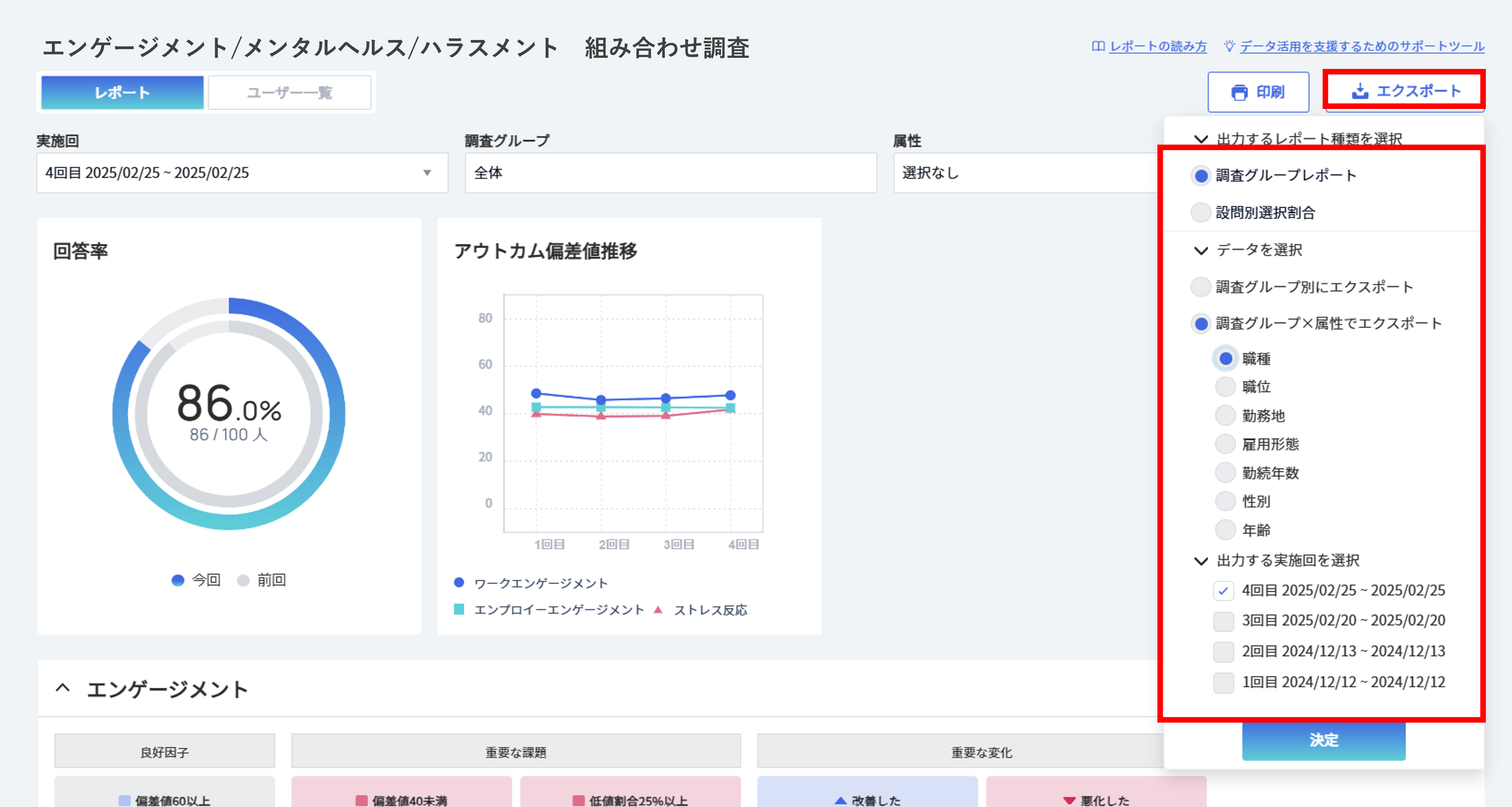Switch to the ユーザー一覧 tab
Viewport: 1512px width, 807px height.
(289, 92)
